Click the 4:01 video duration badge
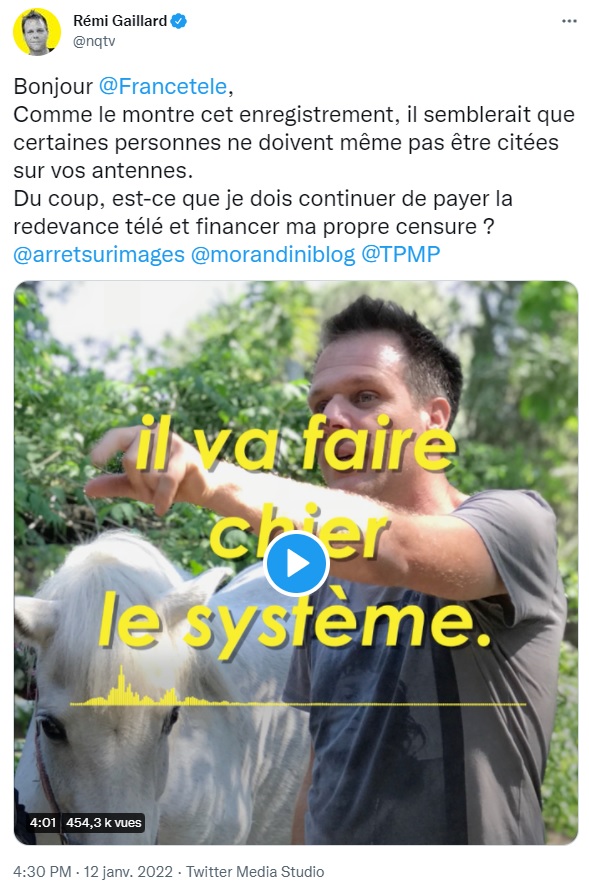589x895 pixels. tap(43, 823)
